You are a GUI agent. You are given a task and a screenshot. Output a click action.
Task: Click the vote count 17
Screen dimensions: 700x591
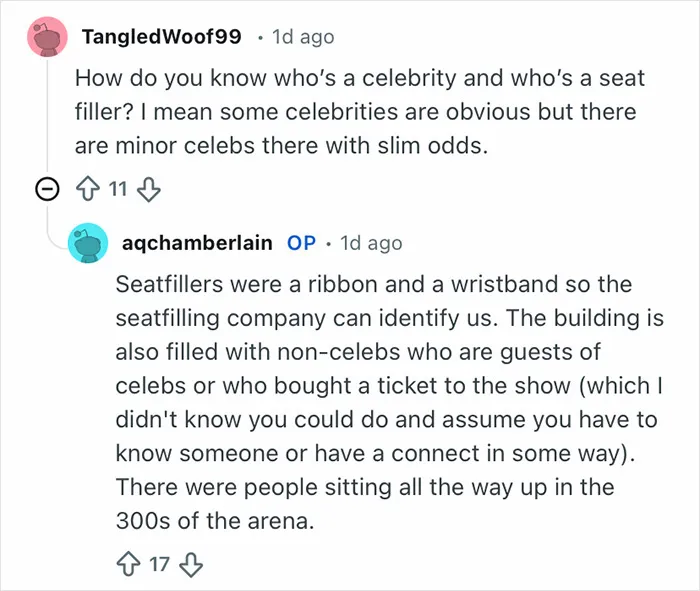coord(159,564)
